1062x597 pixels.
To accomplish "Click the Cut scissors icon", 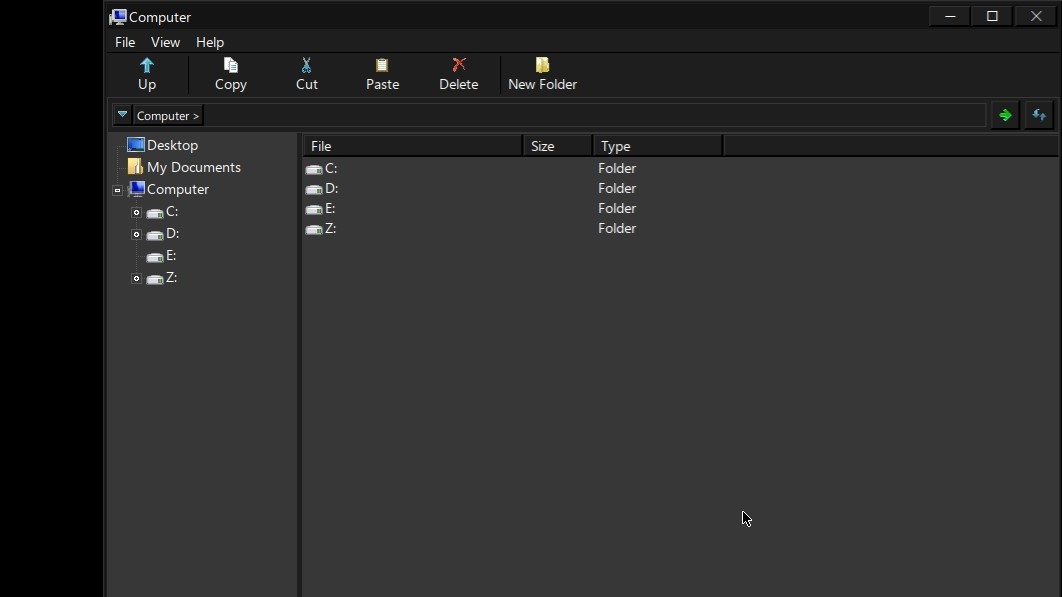I will coord(306,66).
